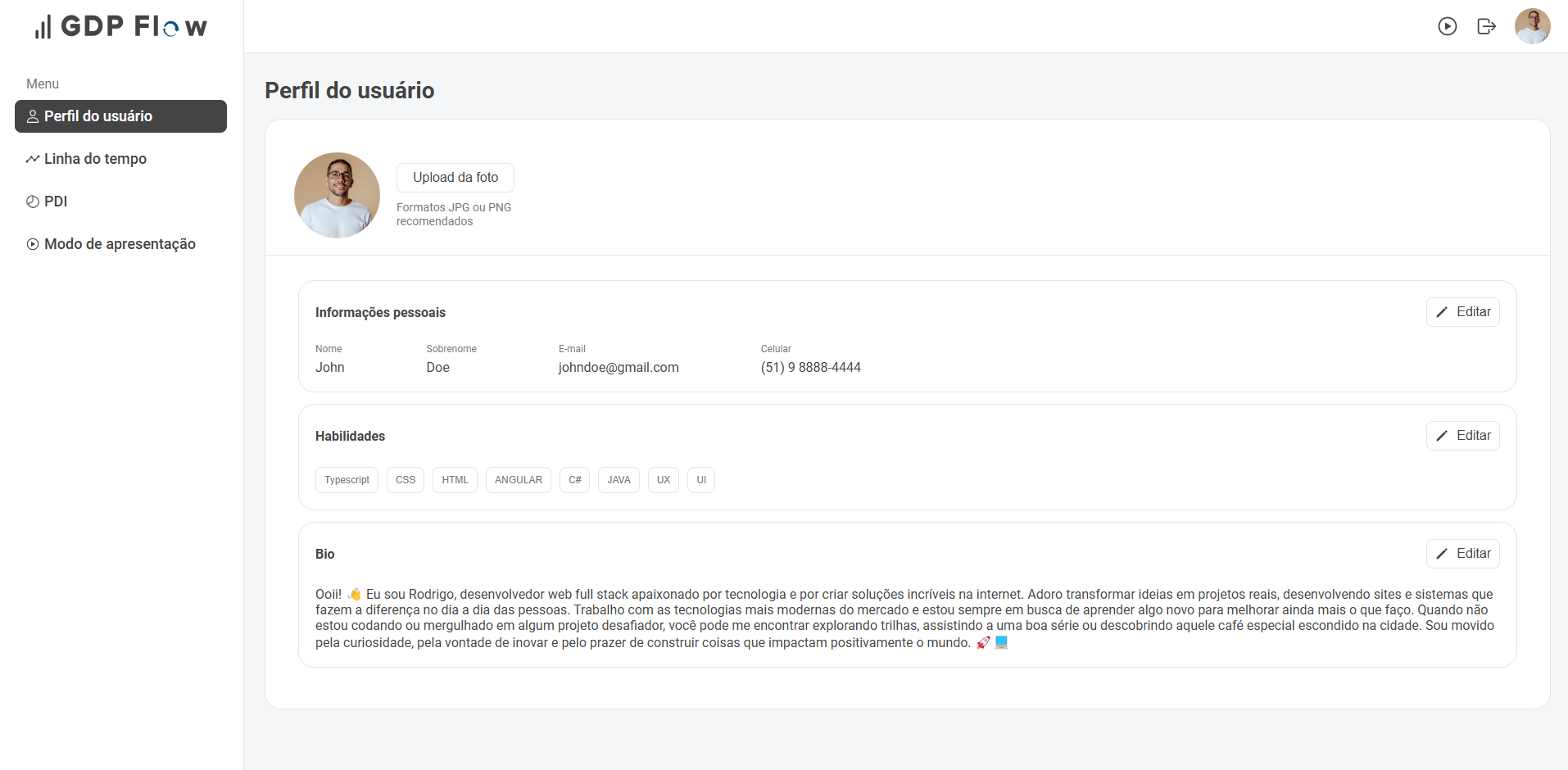
Task: Click the Editar button for Bio
Action: 1463,554
